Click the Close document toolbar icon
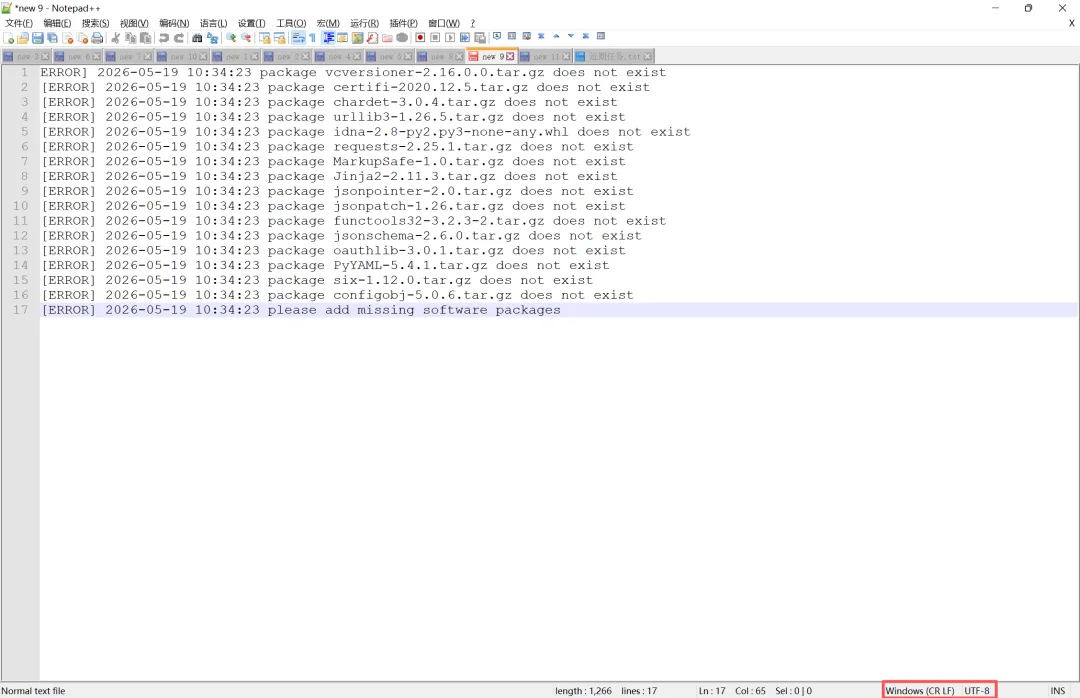 (68, 38)
